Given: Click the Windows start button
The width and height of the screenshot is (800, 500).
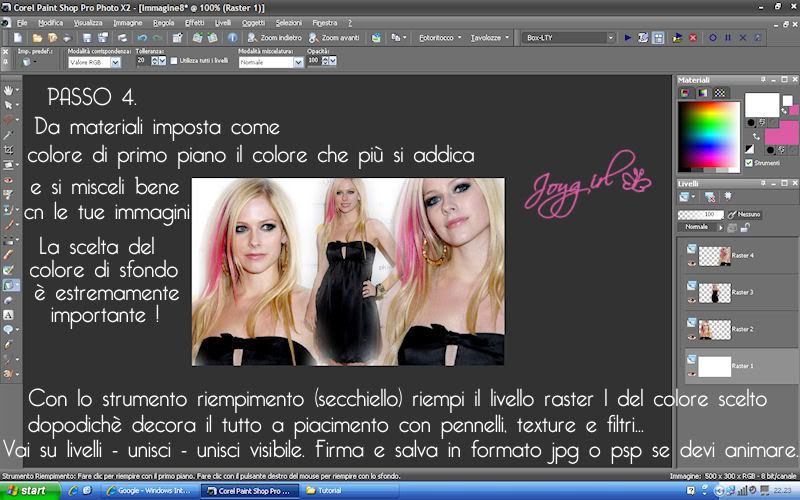Looking at the screenshot, I should [x=30, y=491].
